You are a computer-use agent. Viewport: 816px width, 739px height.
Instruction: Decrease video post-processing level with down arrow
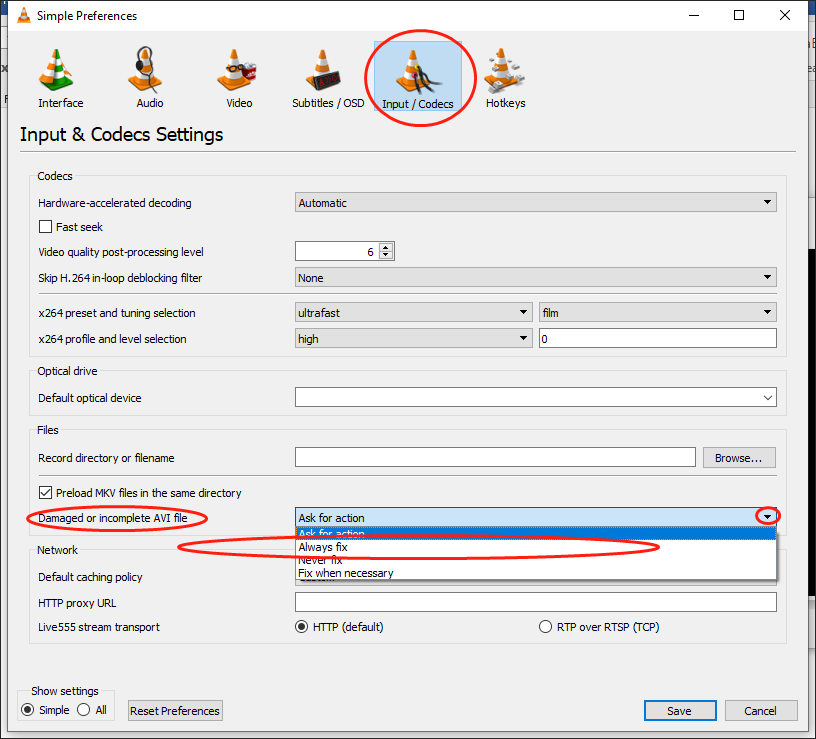coord(386,255)
